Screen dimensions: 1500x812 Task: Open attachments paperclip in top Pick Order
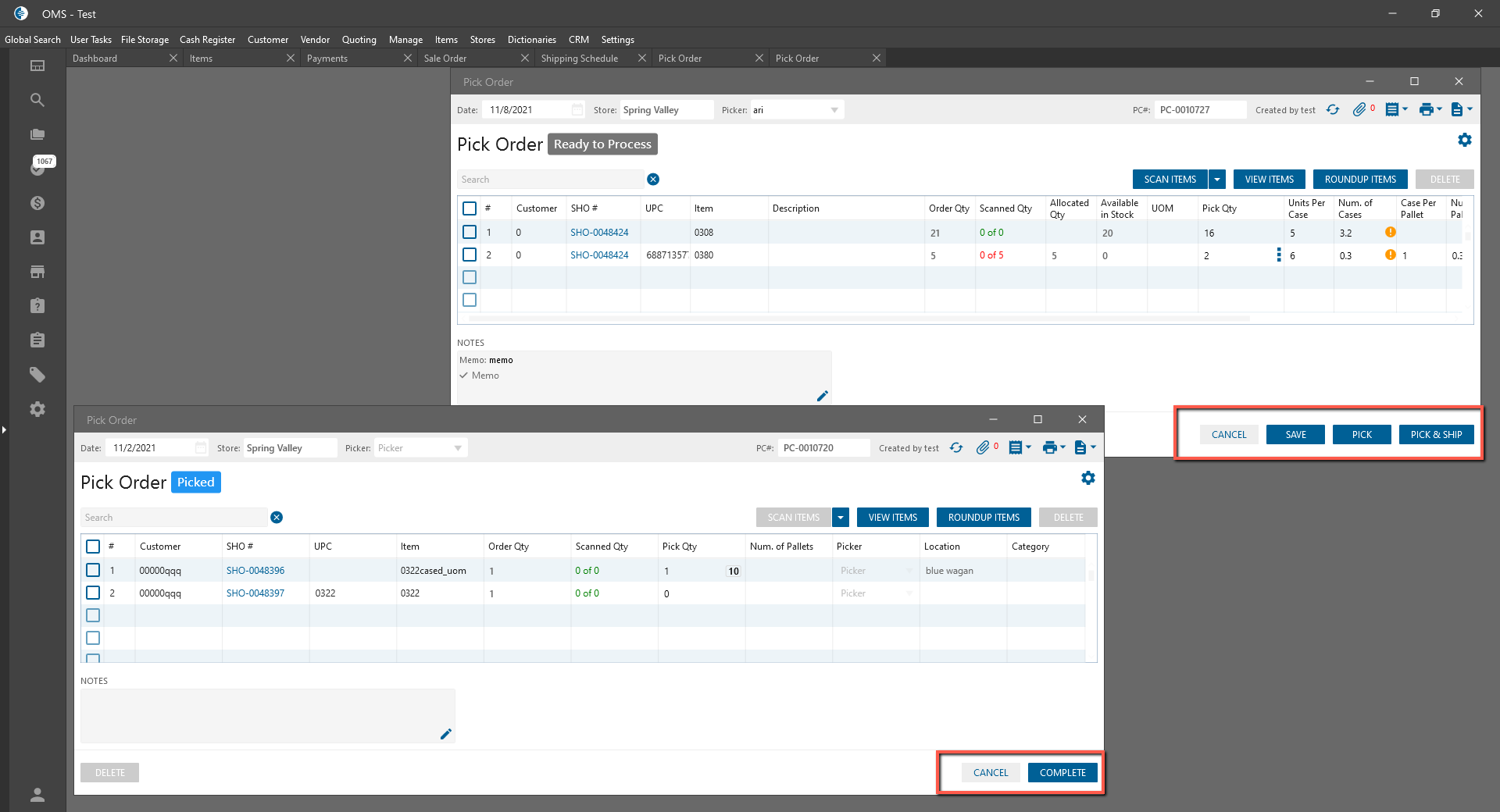(x=1359, y=110)
